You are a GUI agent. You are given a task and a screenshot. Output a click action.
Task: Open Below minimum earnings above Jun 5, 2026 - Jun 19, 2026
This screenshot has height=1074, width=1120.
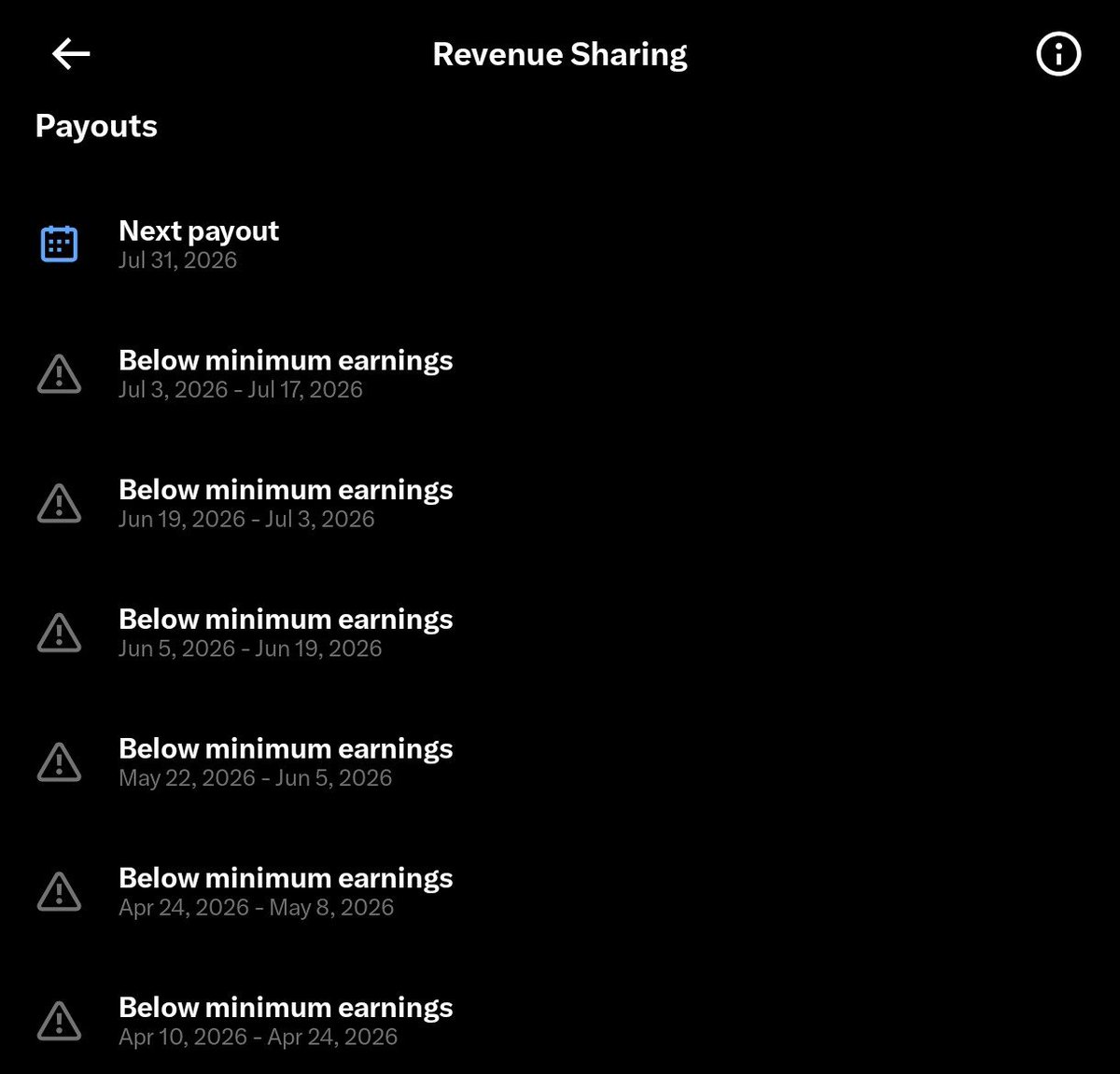pyautogui.click(x=286, y=619)
